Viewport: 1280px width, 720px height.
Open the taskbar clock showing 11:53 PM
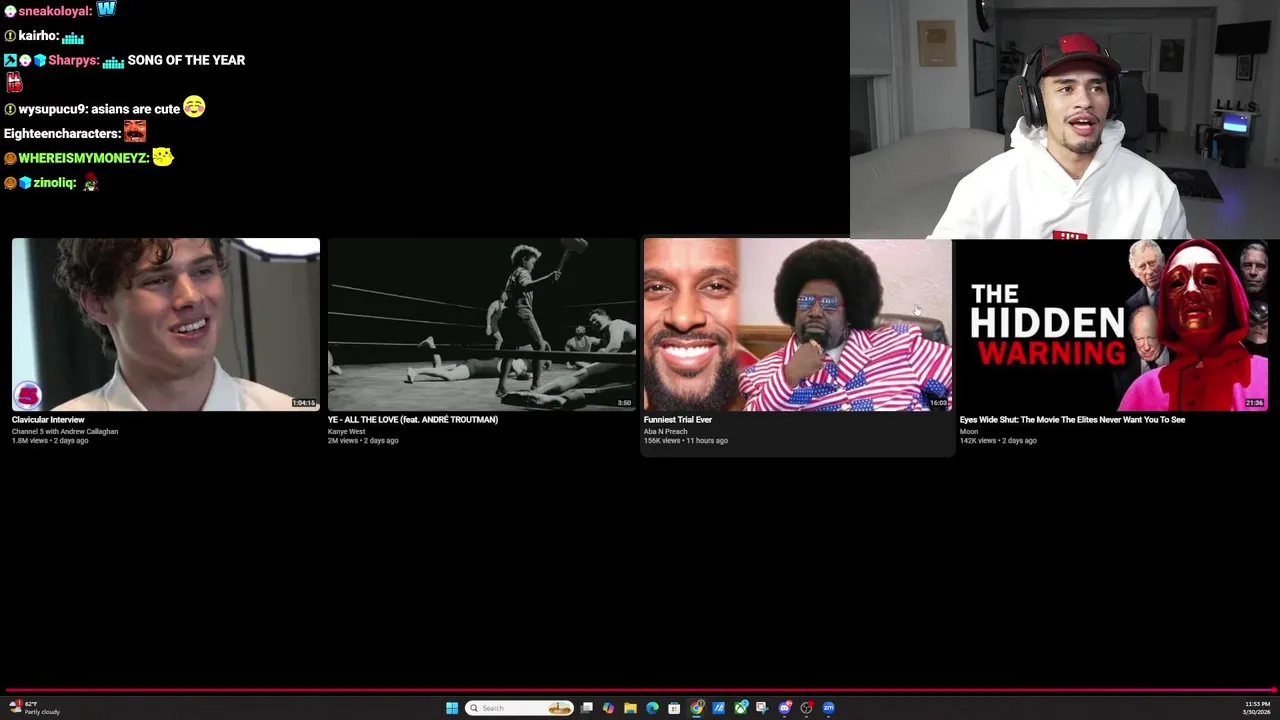tap(1256, 708)
